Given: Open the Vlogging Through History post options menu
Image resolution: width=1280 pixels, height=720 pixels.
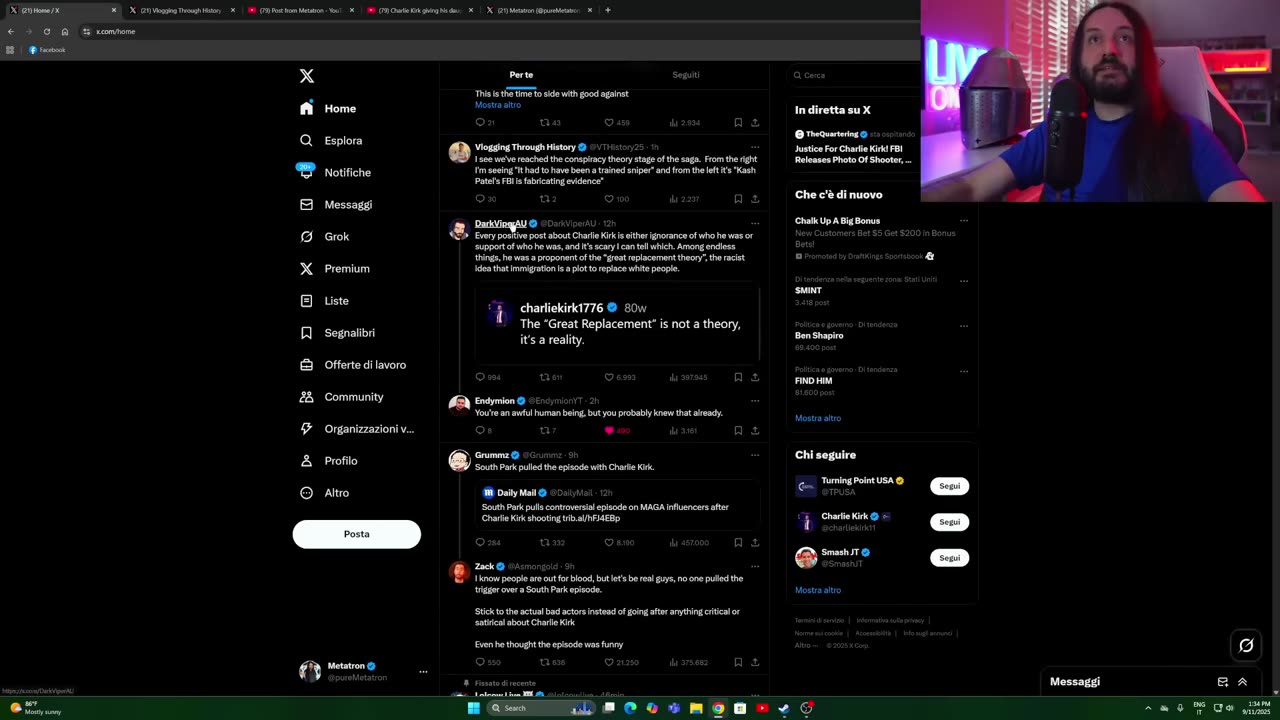Looking at the screenshot, I should [x=755, y=147].
